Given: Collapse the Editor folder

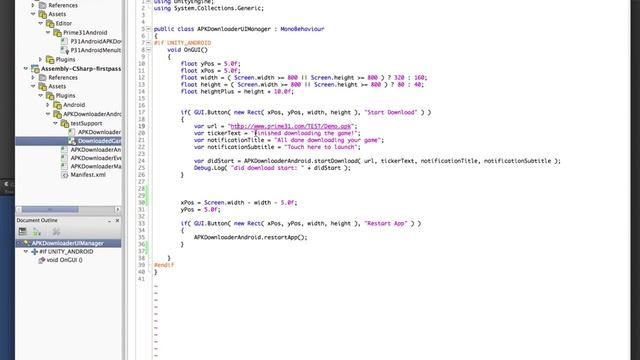Looking at the screenshot, I should (x=40, y=24).
